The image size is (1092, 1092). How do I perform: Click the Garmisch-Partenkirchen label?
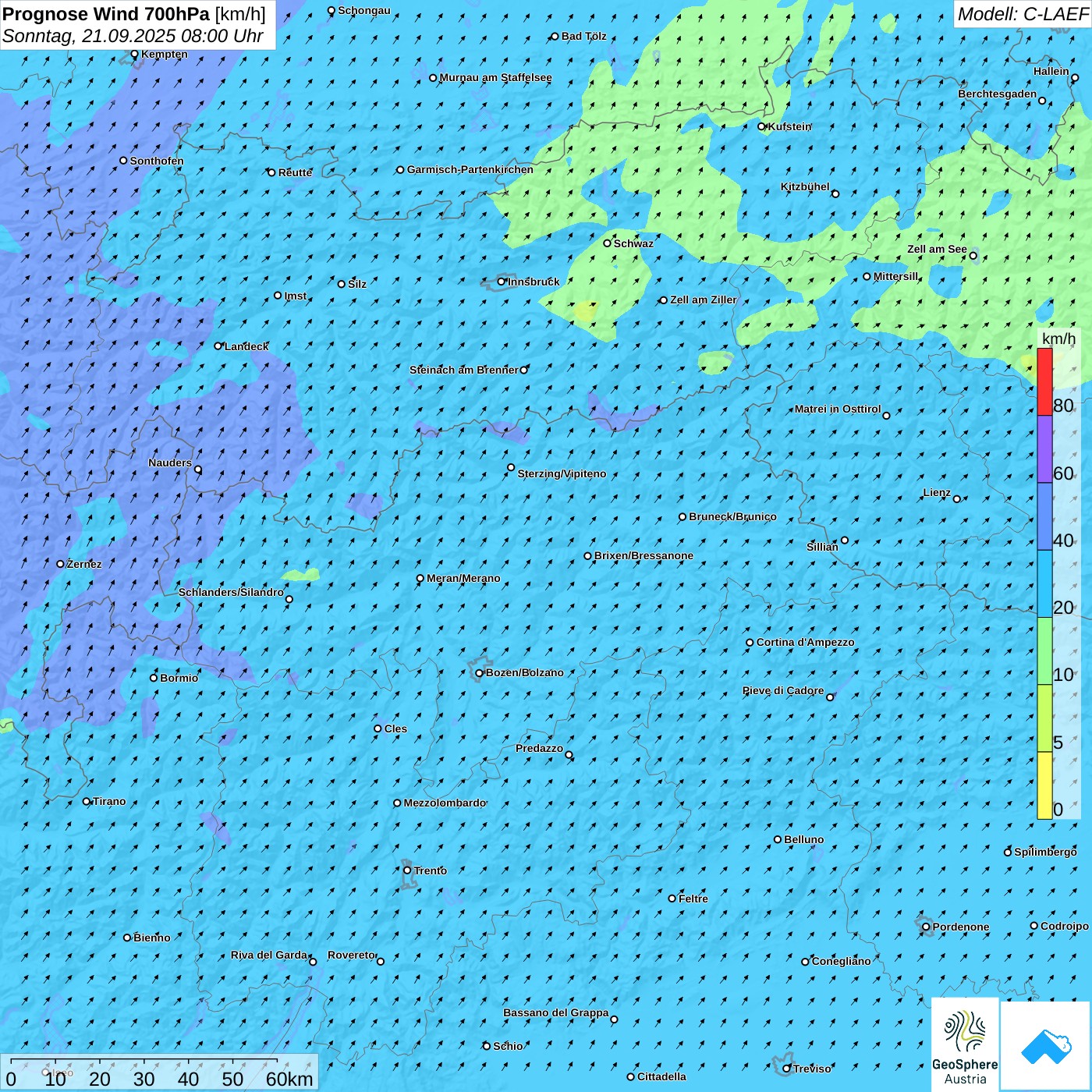pos(470,169)
